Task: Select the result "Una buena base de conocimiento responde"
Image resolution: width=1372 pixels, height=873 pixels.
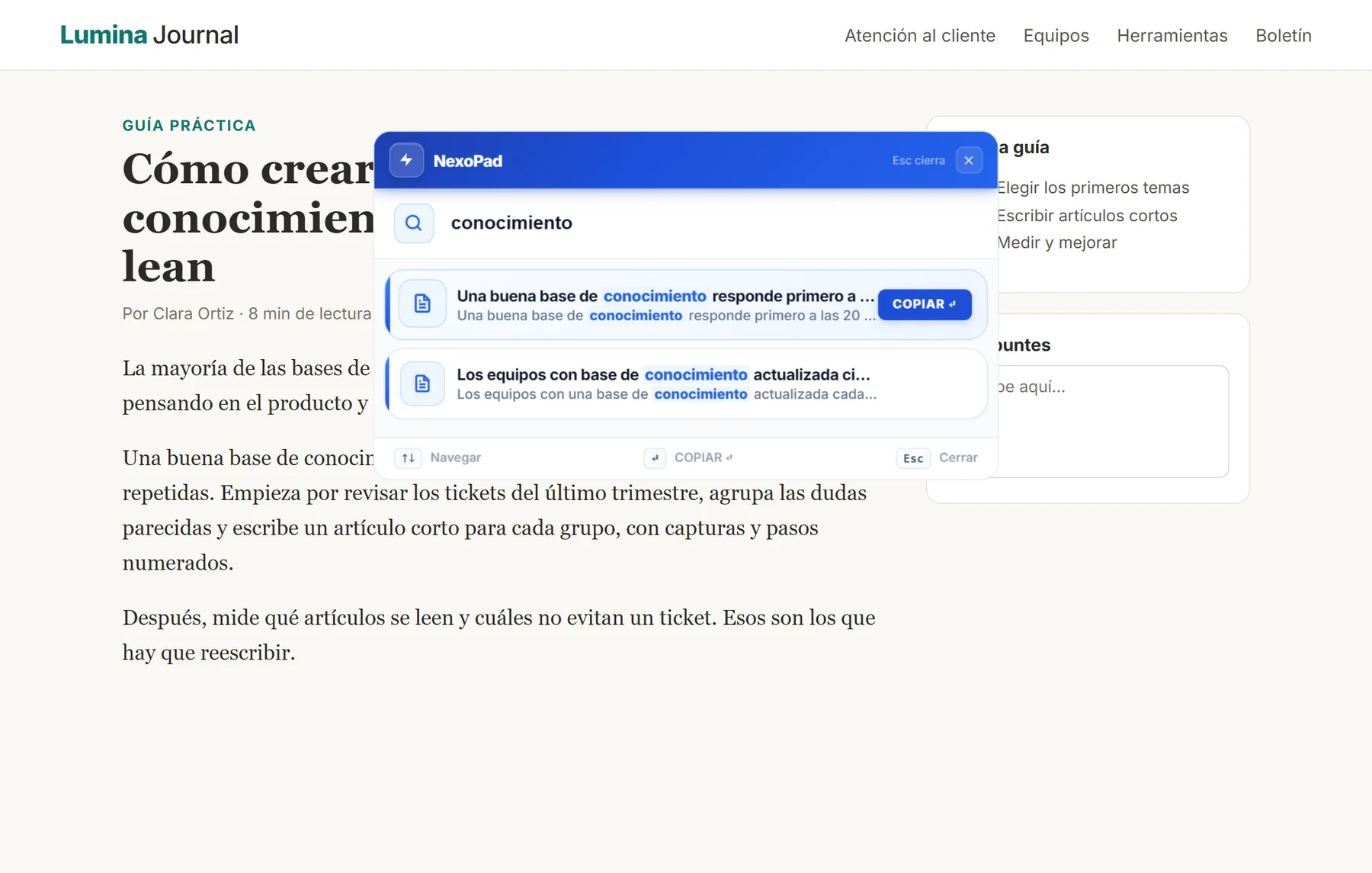Action: coord(686,304)
